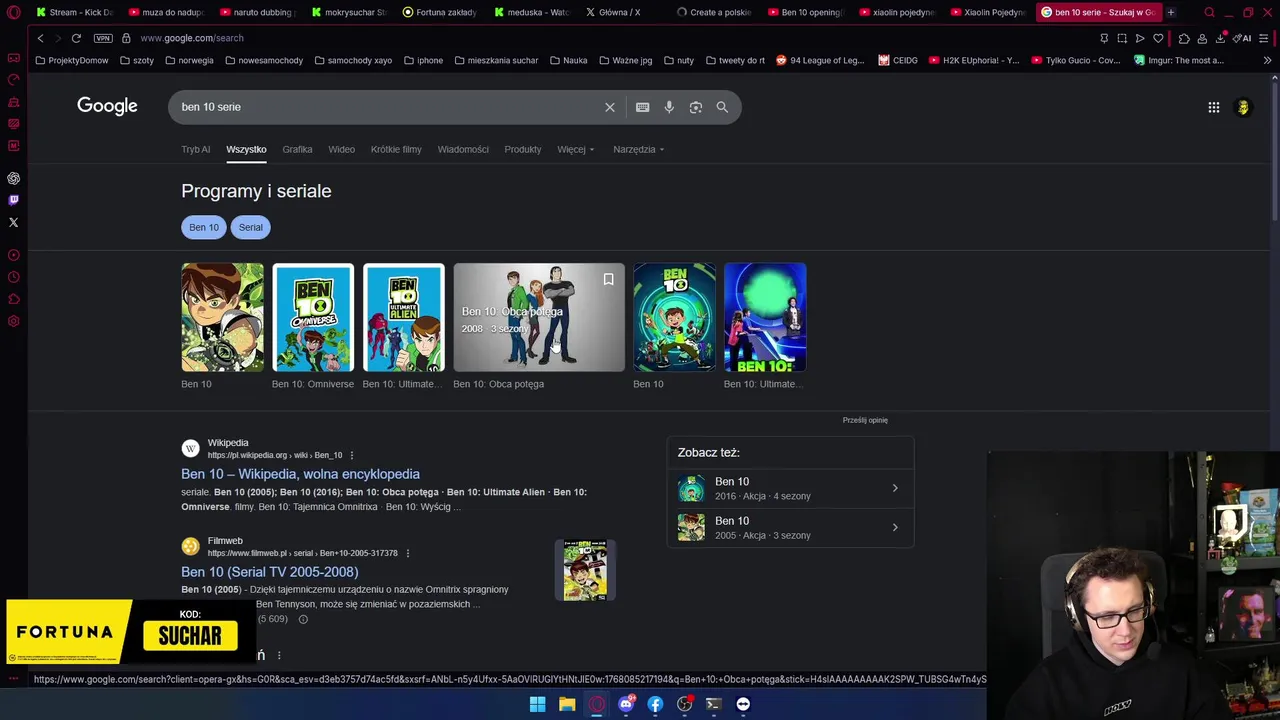Expand the 'Więcej' search filter dropdown
Screen dimensions: 1280x720
pyautogui.click(x=575, y=149)
